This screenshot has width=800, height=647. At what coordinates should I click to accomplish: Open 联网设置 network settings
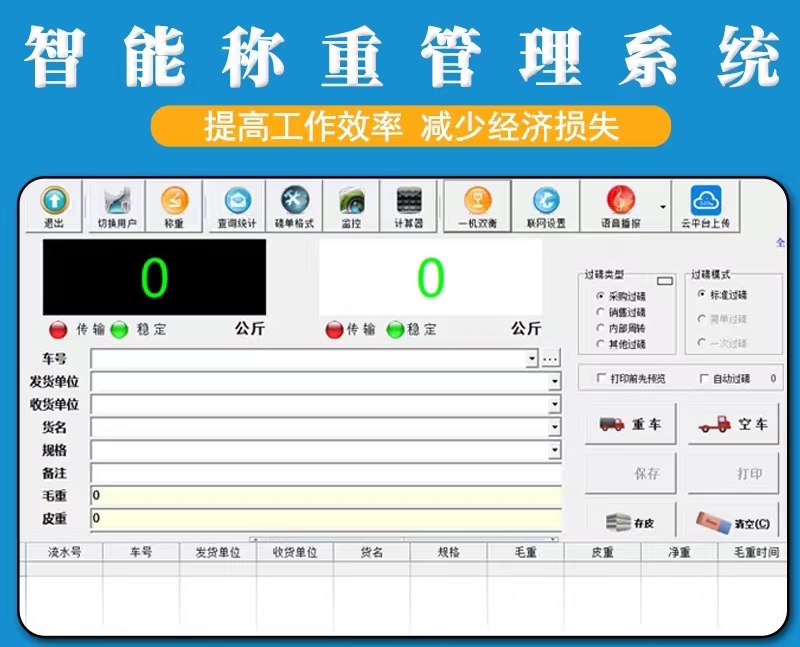[546, 207]
